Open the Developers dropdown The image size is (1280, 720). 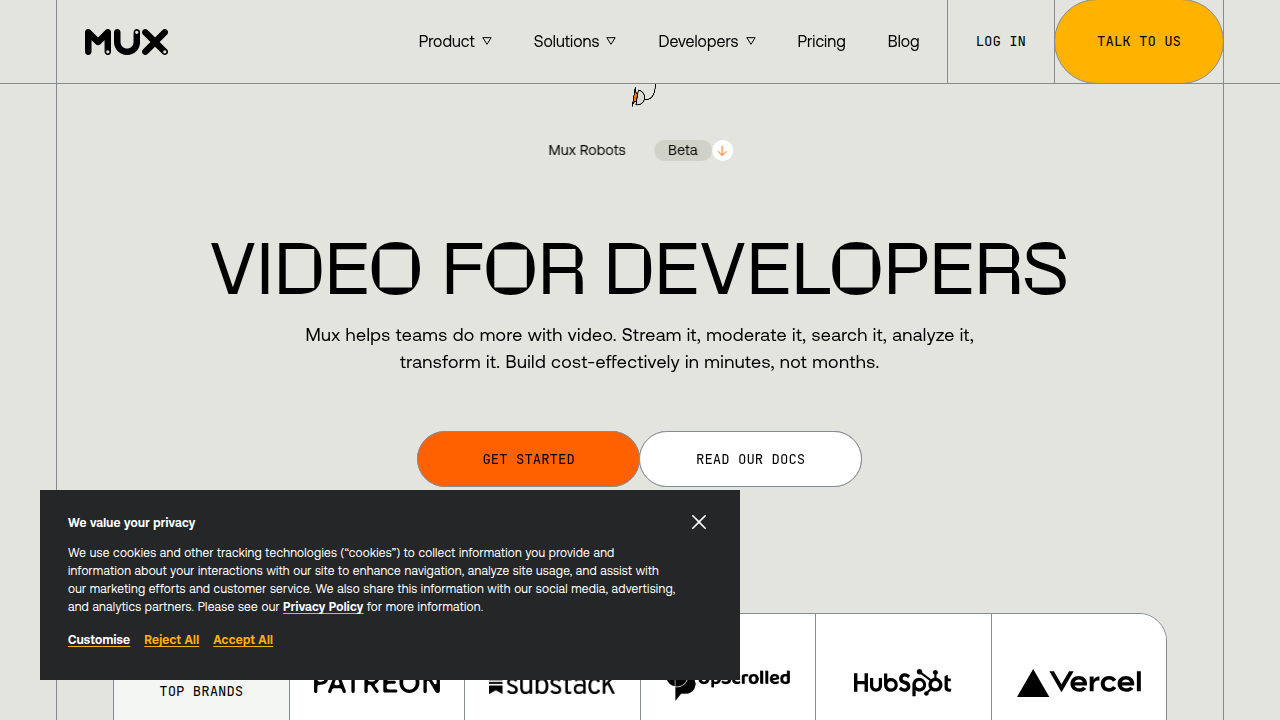click(707, 41)
